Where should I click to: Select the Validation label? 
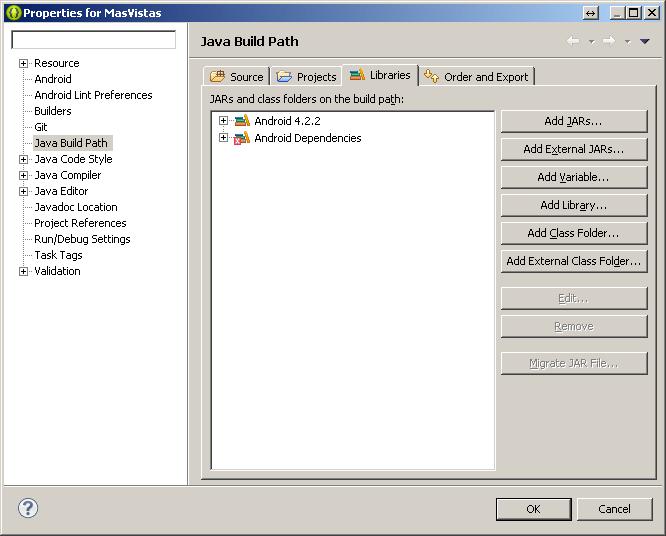(57, 271)
